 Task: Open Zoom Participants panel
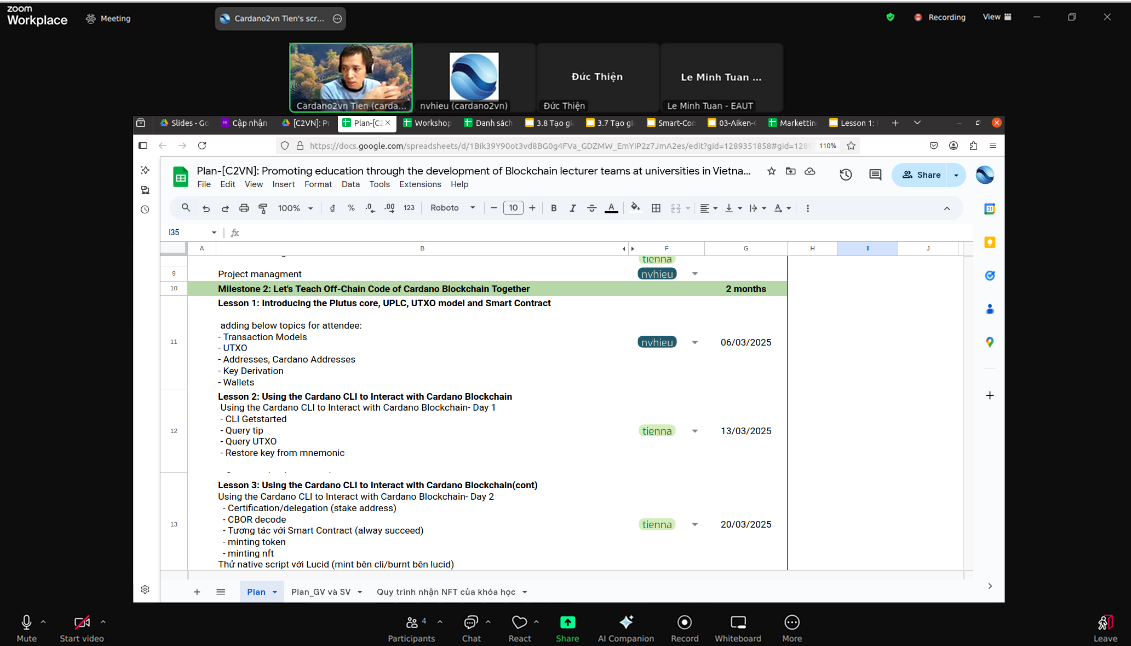411,627
